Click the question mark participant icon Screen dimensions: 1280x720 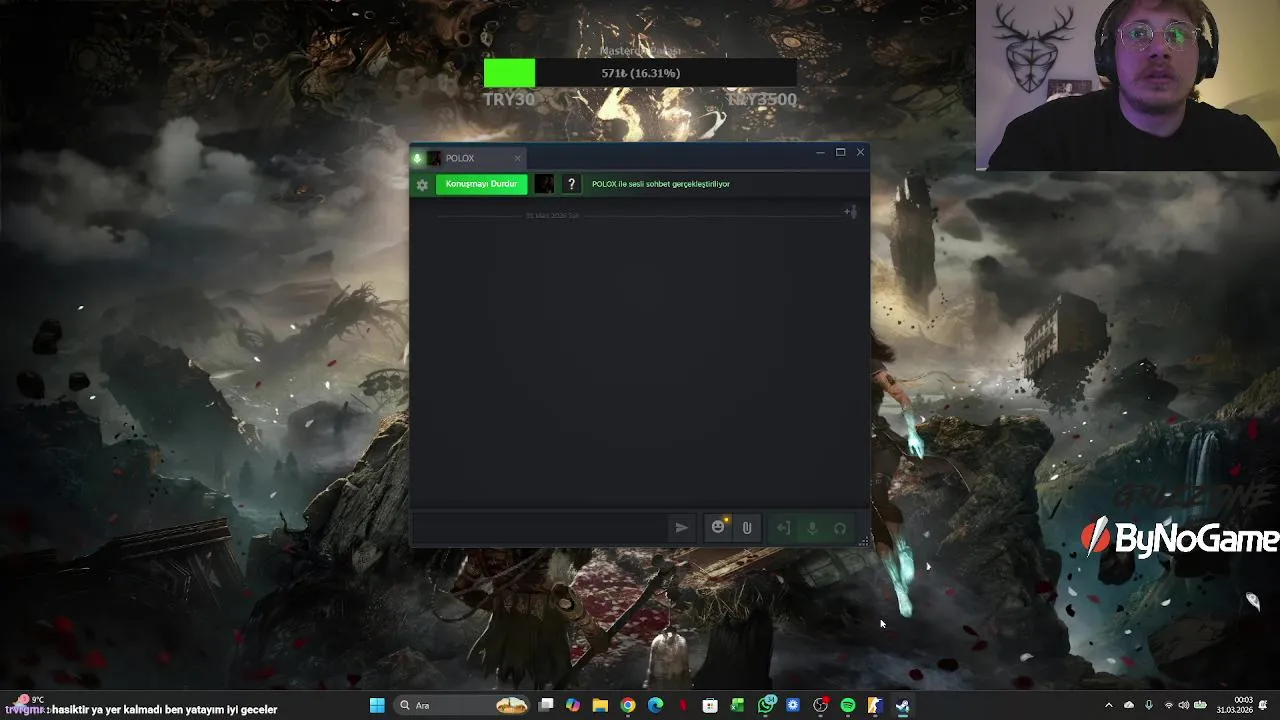571,184
